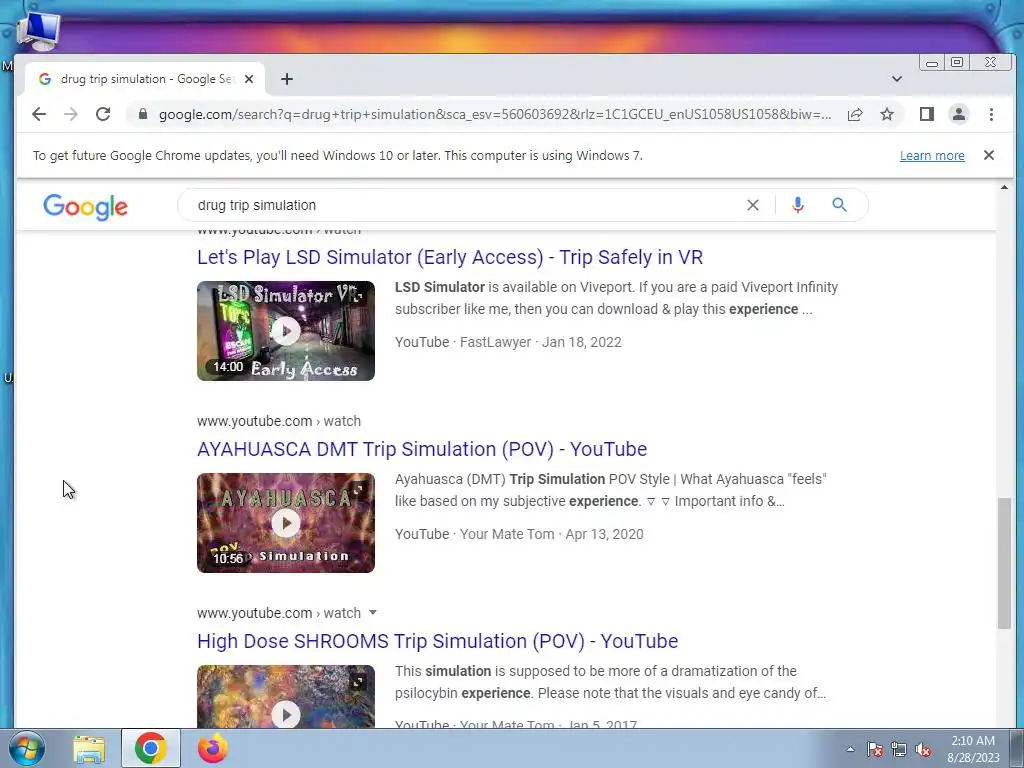Open the network status tray icon

click(899, 749)
